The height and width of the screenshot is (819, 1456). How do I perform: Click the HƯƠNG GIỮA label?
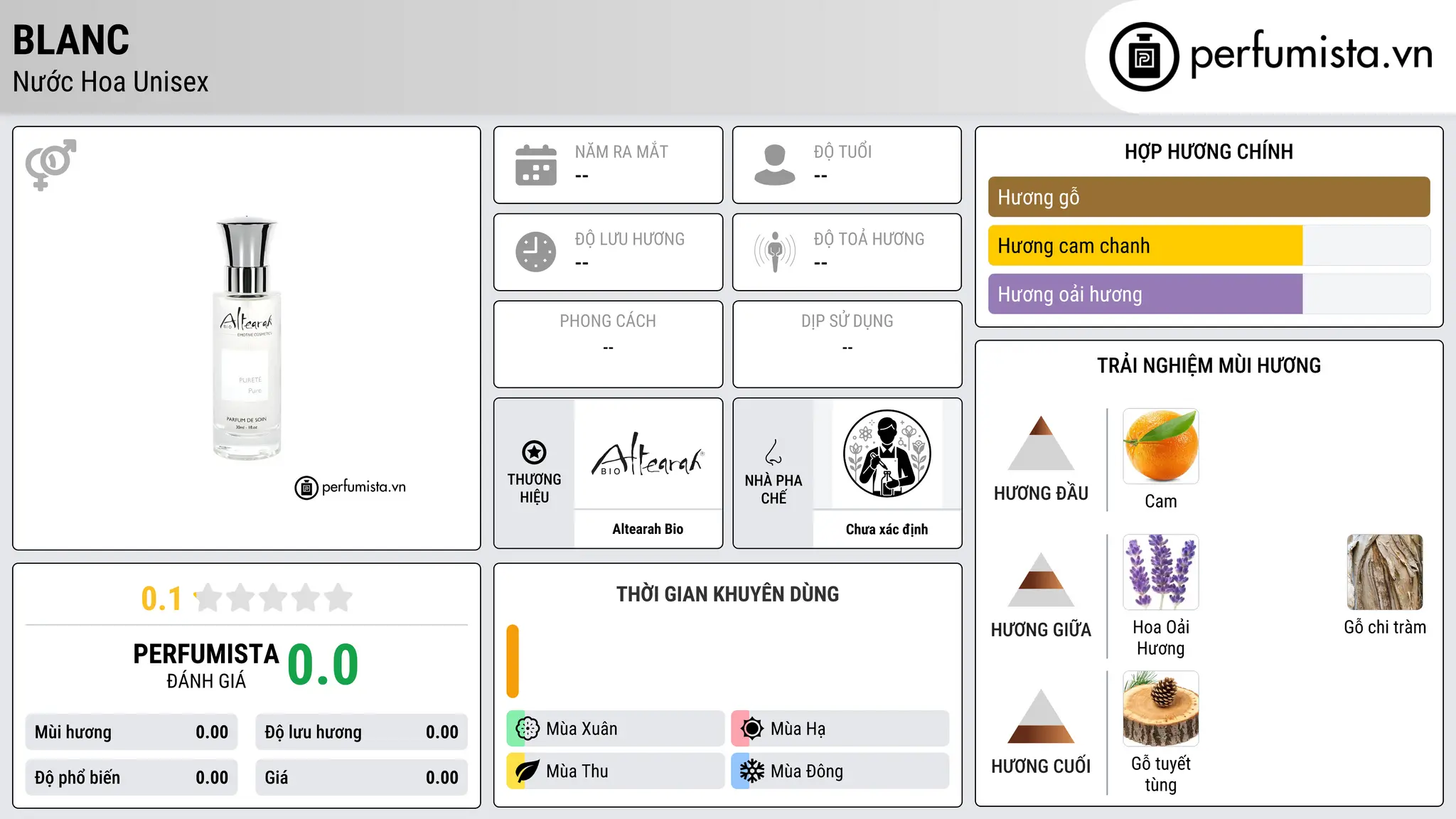[x=1041, y=630]
